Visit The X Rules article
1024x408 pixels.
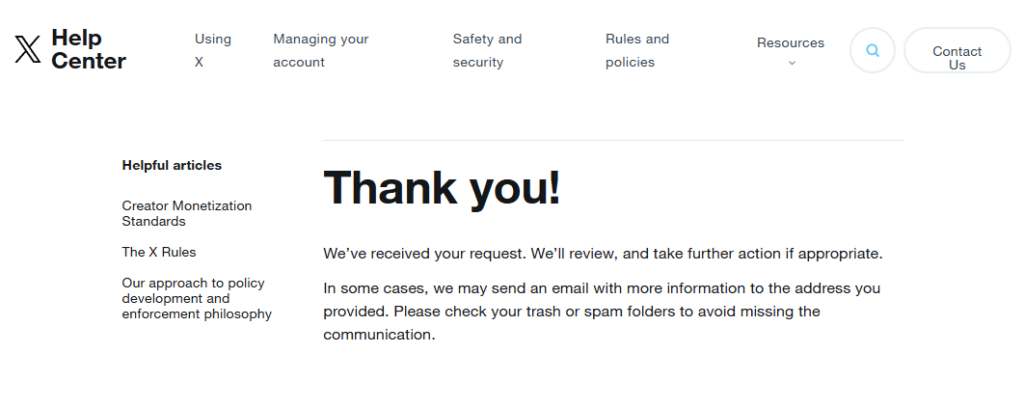pyautogui.click(x=159, y=252)
